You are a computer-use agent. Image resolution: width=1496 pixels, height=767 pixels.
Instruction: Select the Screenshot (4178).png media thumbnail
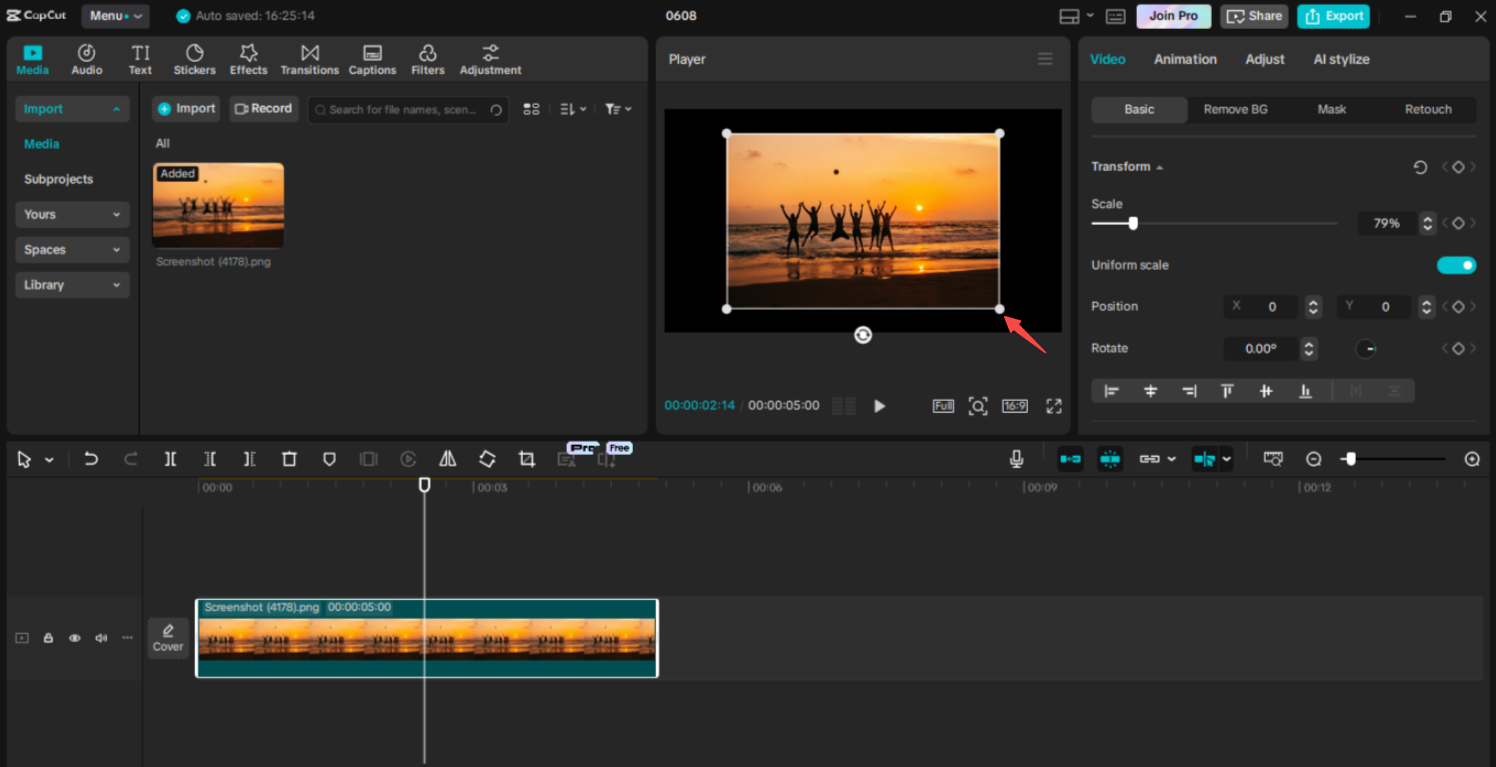pyautogui.click(x=218, y=205)
